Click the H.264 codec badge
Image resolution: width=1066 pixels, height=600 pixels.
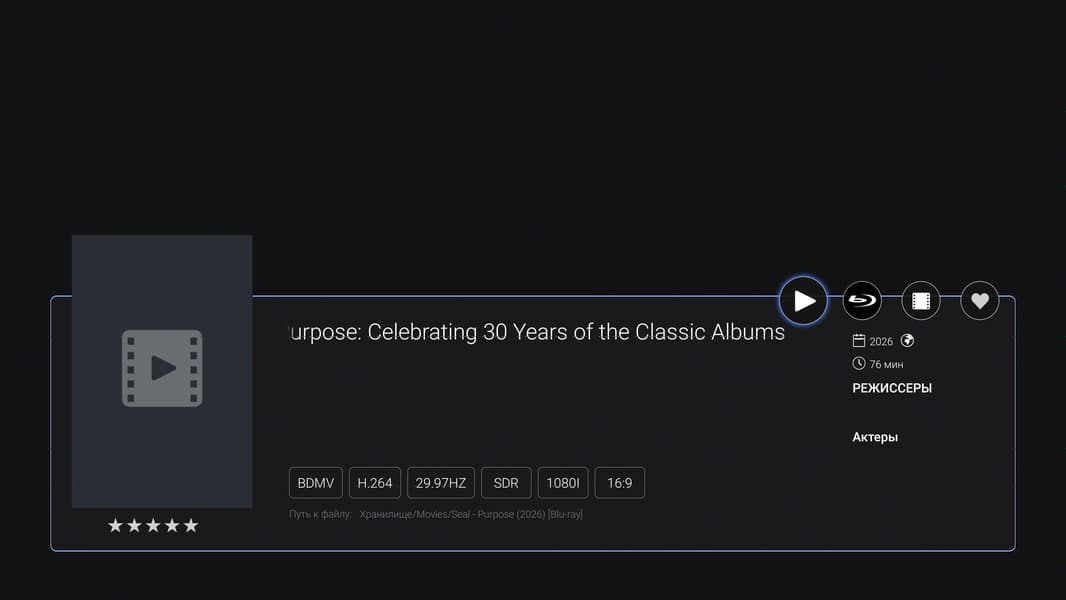tap(375, 483)
